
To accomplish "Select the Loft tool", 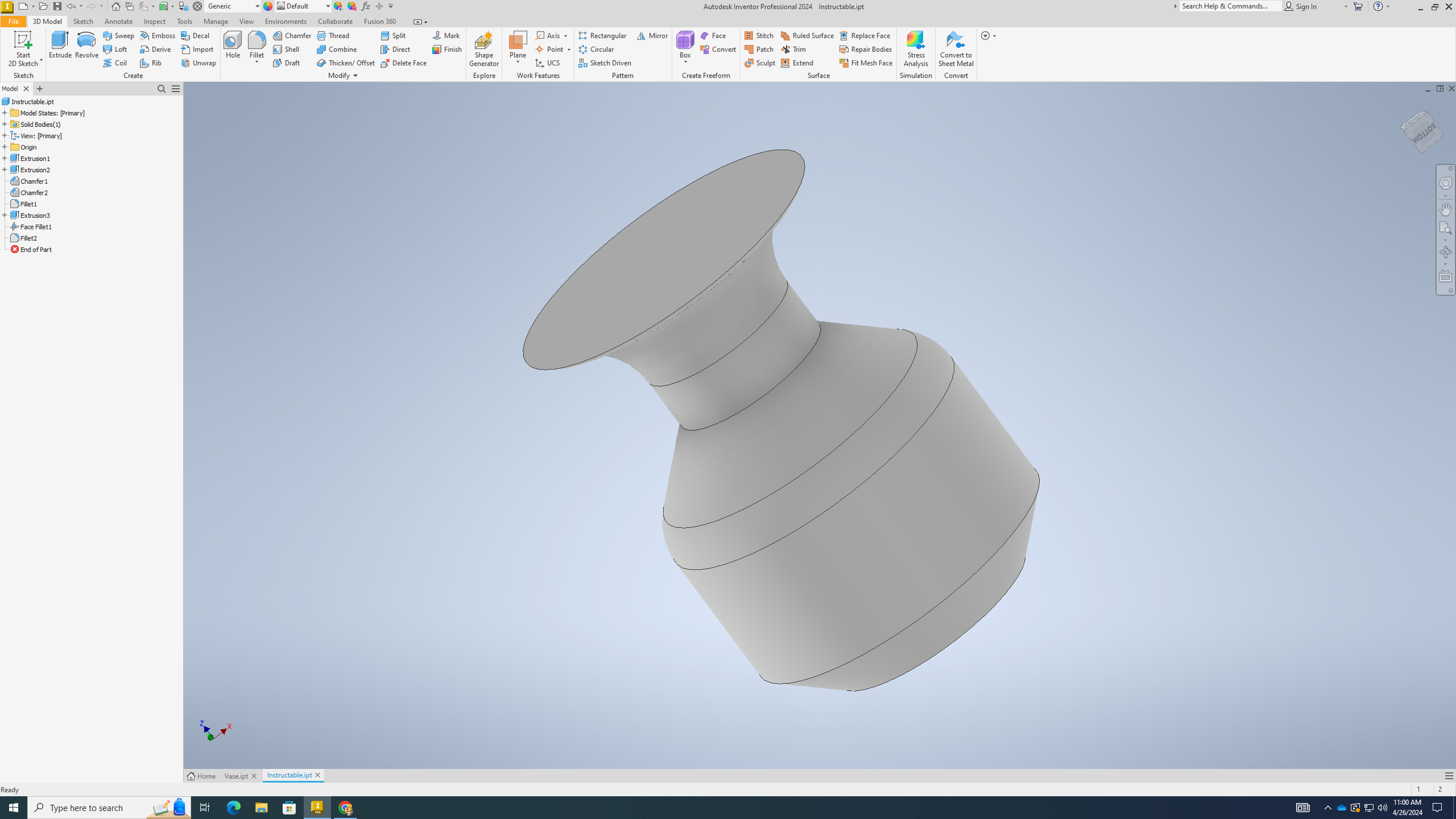I will coord(116,49).
